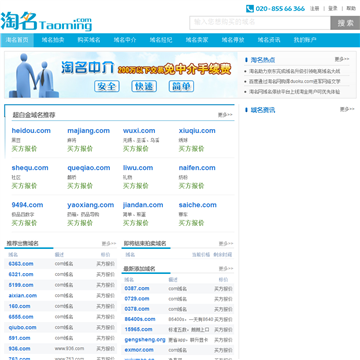360x360 pixels.
Task: Open the queqiao.com domain link
Action: tap(89, 168)
